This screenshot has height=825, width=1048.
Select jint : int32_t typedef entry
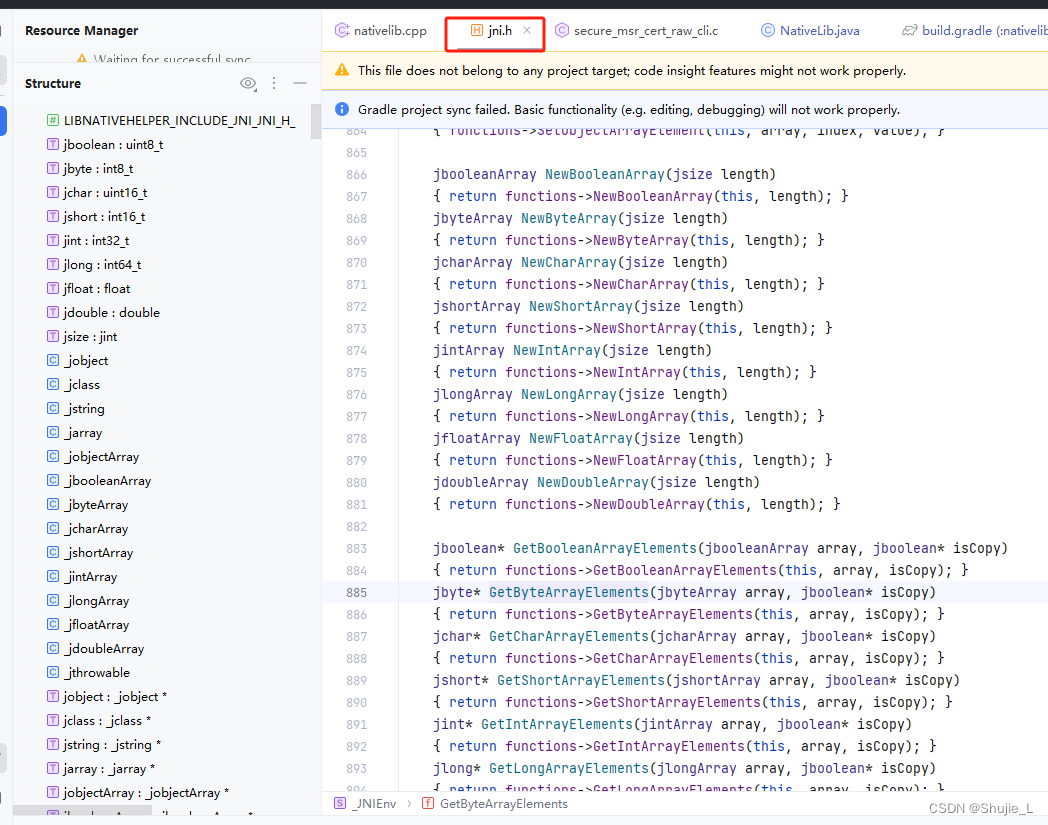tap(88, 241)
